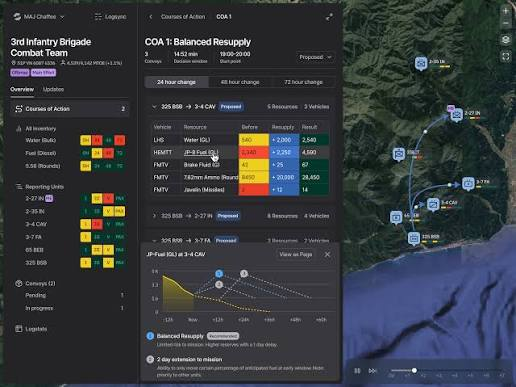Open the Courses of Action breadcrumb

click(x=183, y=17)
